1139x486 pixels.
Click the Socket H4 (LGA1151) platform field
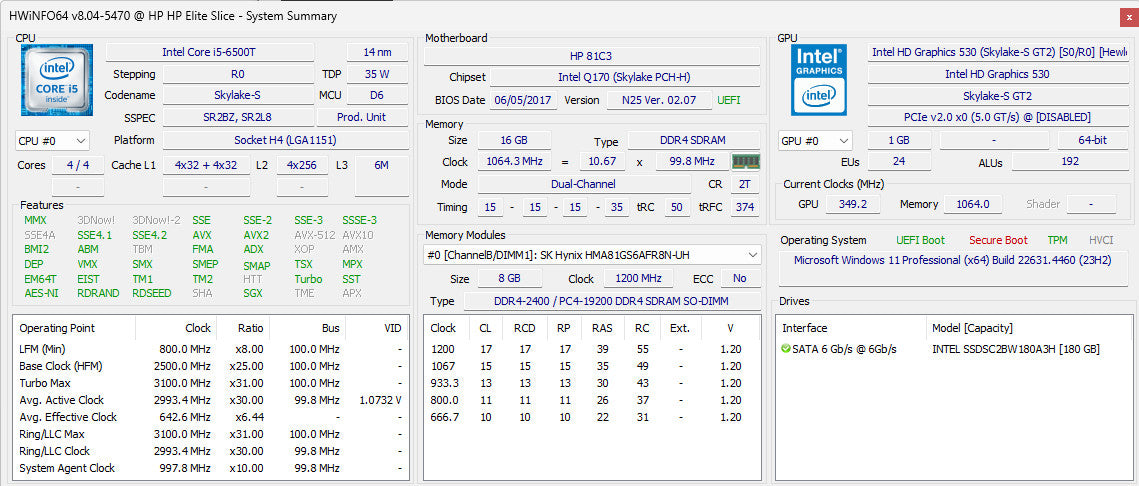coord(285,140)
